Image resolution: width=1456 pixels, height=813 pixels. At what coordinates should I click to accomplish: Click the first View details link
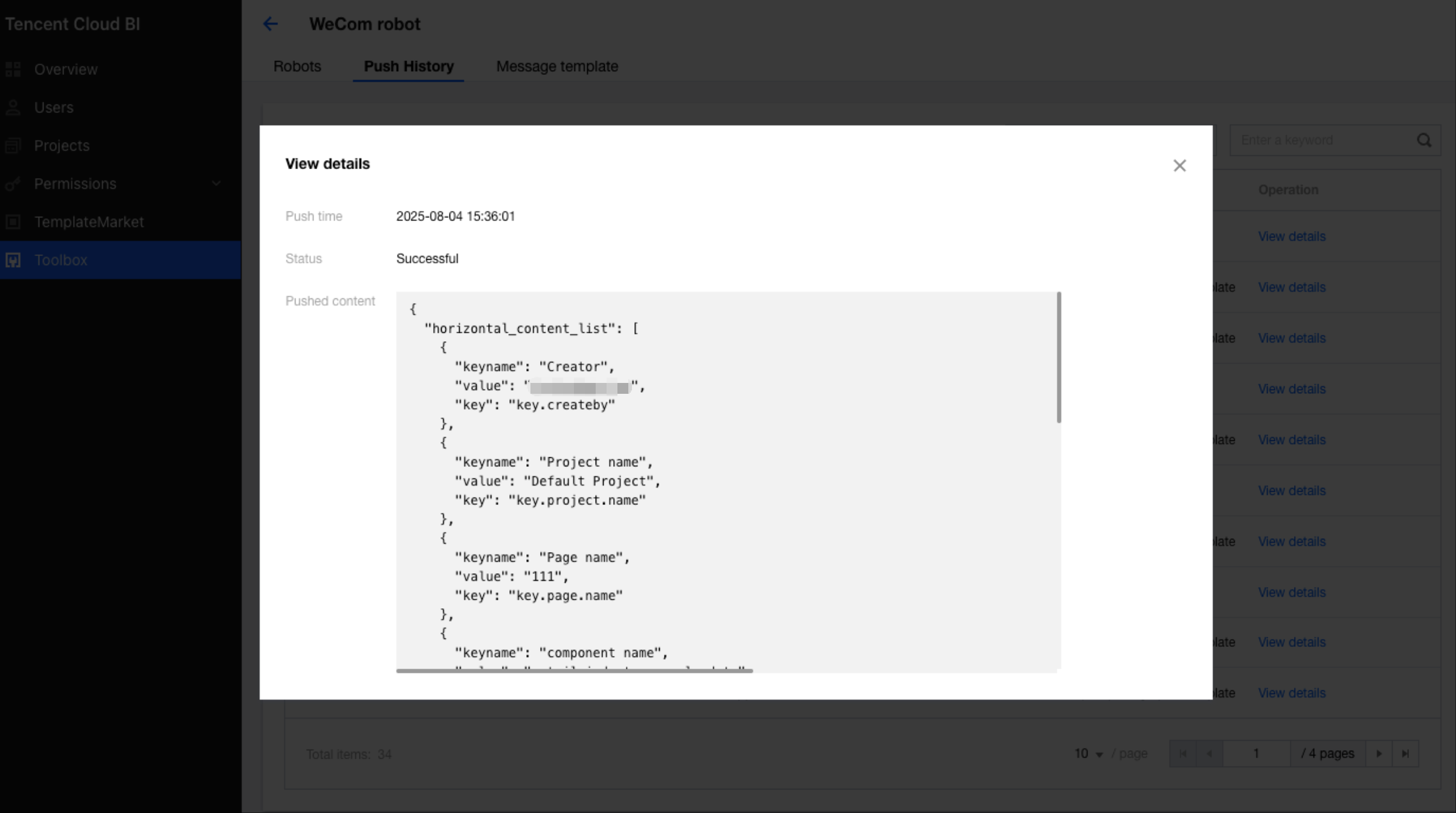click(1292, 237)
